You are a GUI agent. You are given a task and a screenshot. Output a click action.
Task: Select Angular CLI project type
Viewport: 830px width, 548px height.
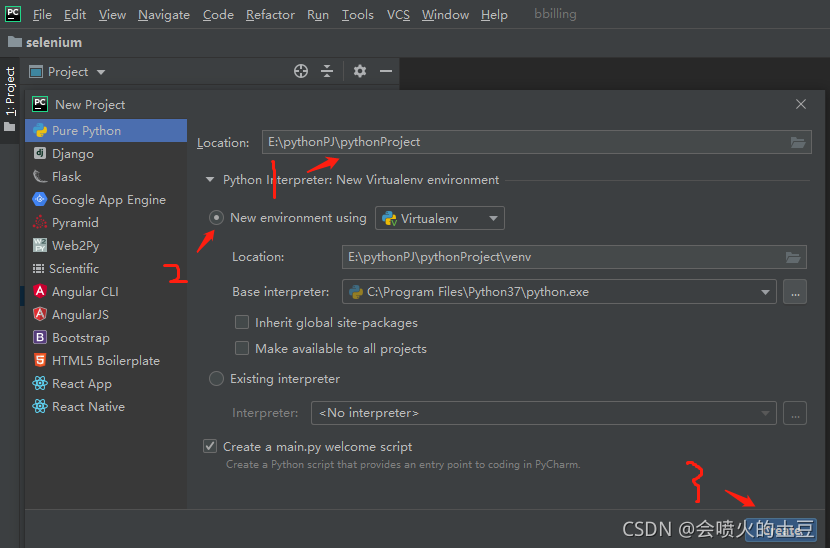tap(106, 292)
